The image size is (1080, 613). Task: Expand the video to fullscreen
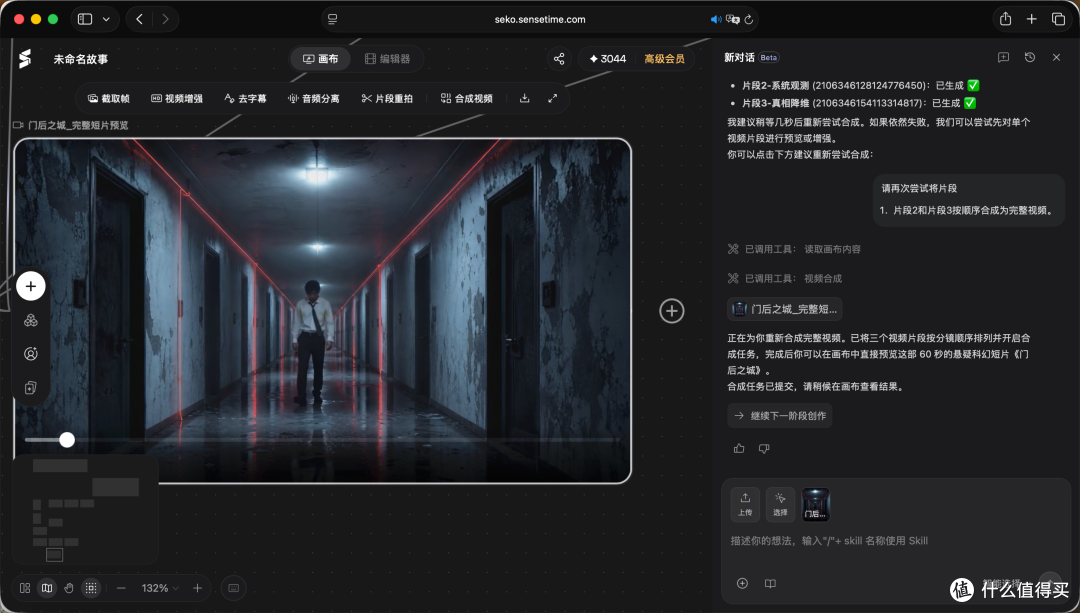click(x=552, y=98)
